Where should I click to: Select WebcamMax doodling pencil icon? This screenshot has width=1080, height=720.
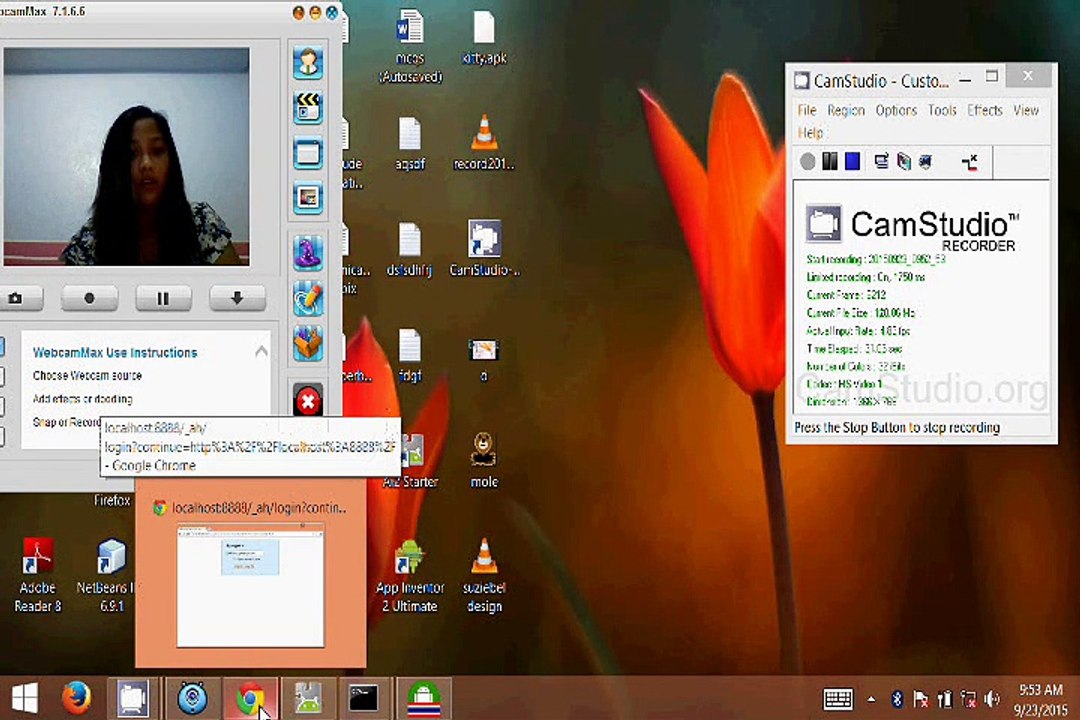(308, 298)
